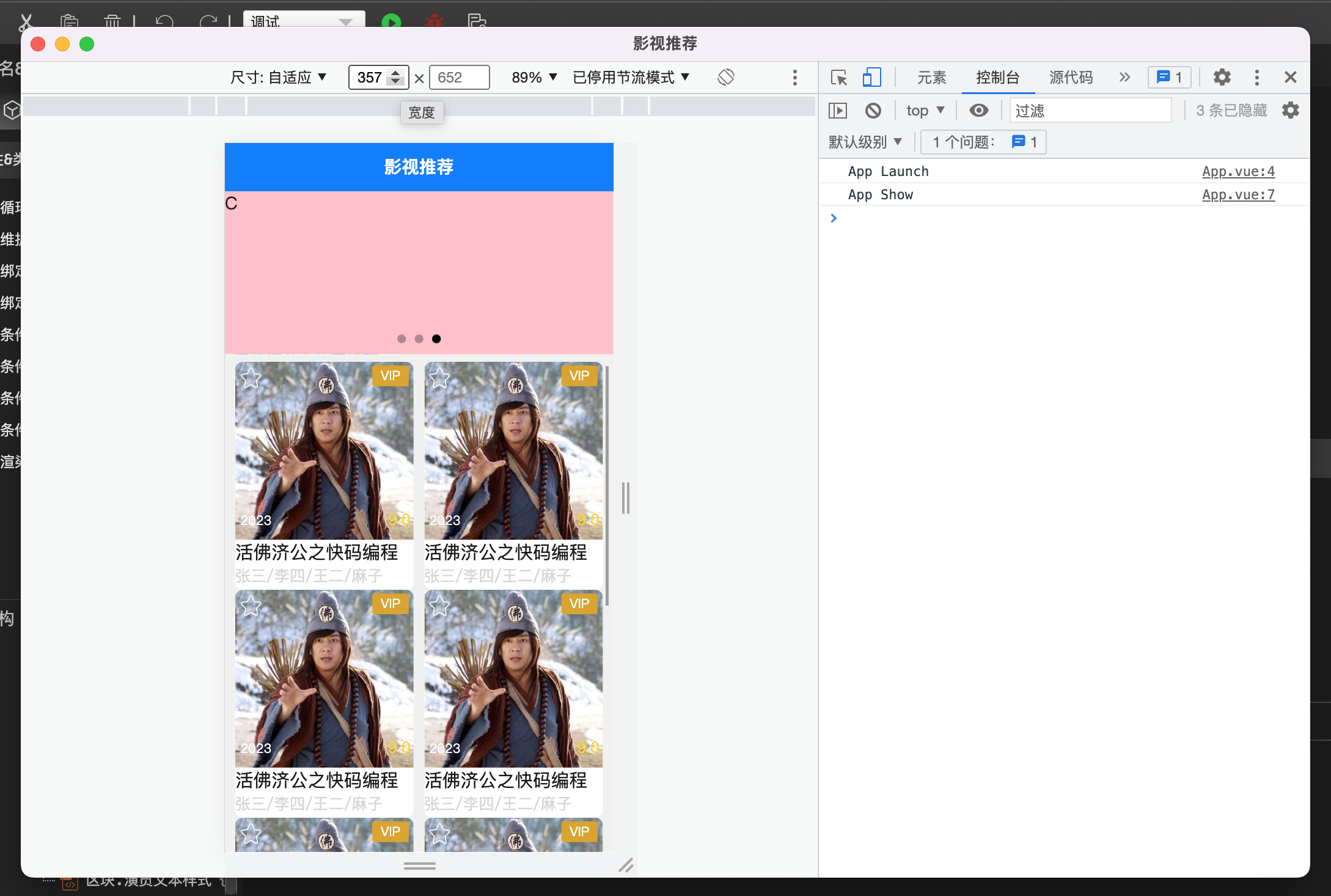This screenshot has width=1331, height=896.
Task: Click the height input showing 652
Action: point(459,78)
